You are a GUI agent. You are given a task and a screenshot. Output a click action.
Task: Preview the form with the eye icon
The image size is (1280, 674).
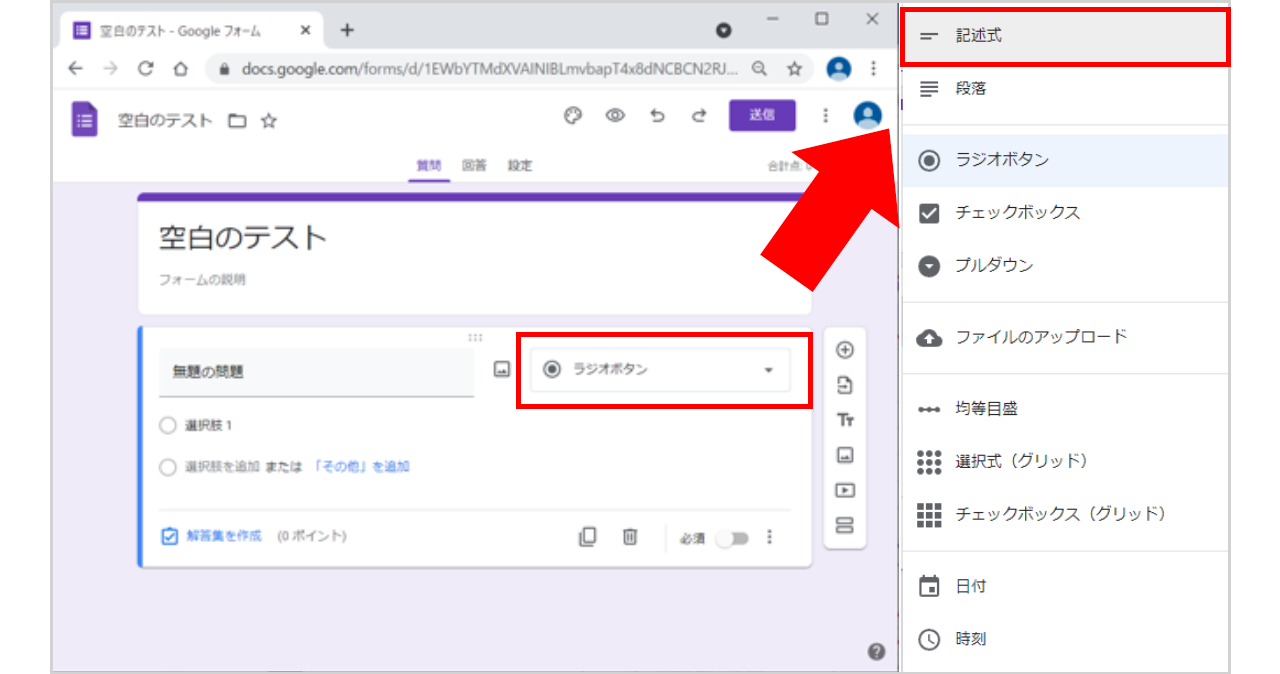click(615, 116)
